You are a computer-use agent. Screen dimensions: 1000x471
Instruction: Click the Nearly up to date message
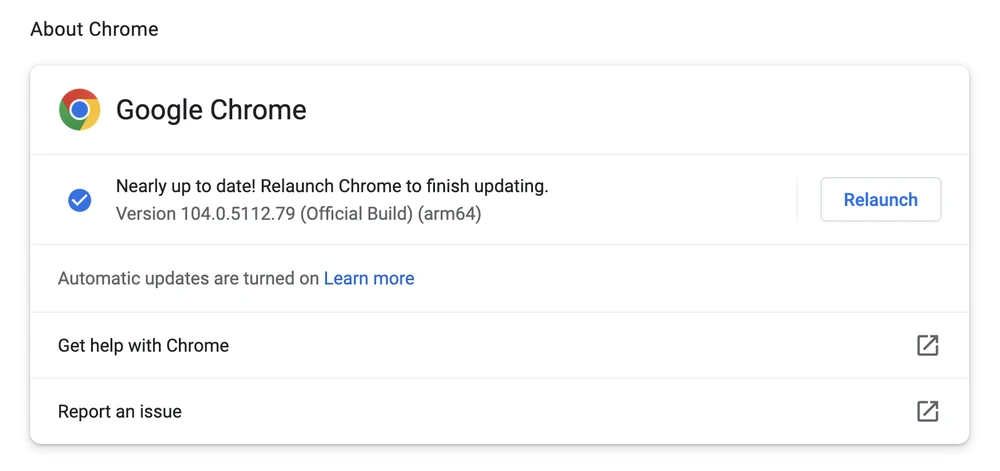tap(185, 186)
